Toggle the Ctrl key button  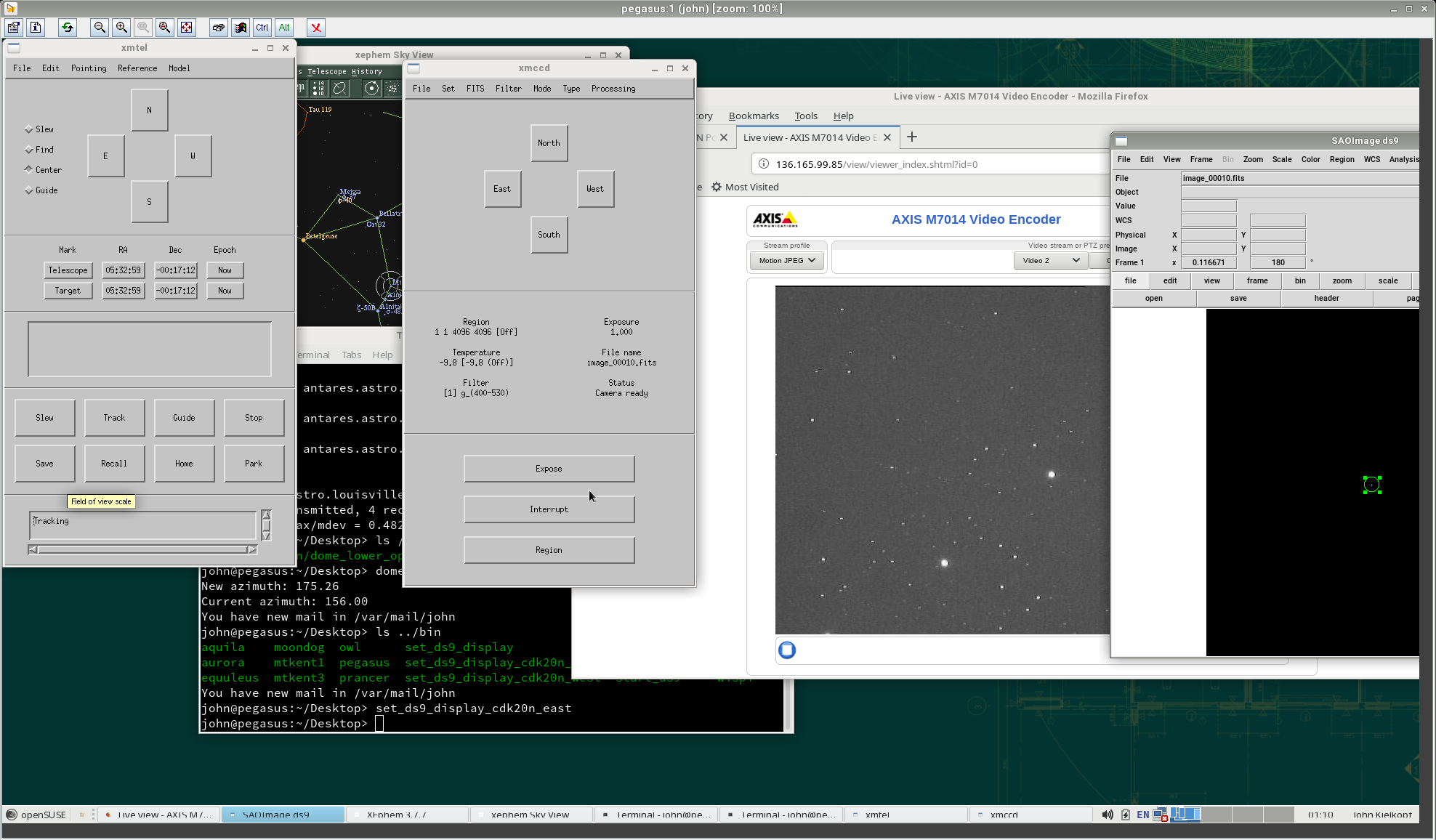(x=262, y=28)
